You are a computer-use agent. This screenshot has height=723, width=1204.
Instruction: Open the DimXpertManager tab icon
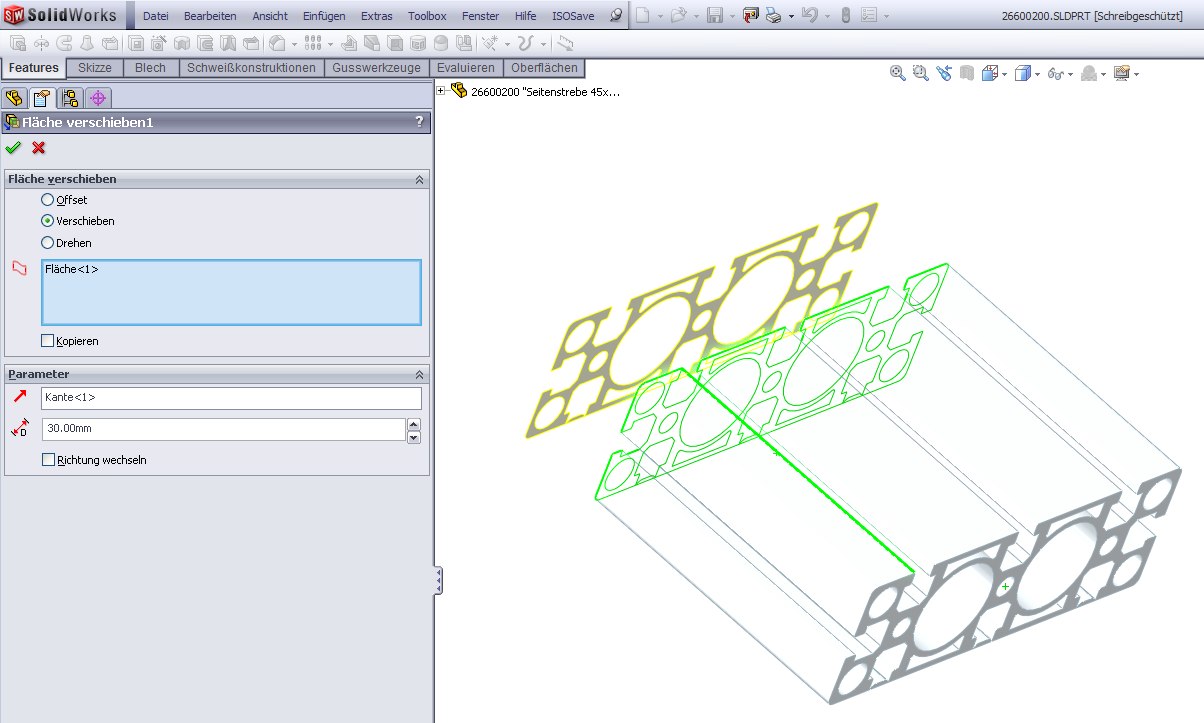(x=97, y=98)
